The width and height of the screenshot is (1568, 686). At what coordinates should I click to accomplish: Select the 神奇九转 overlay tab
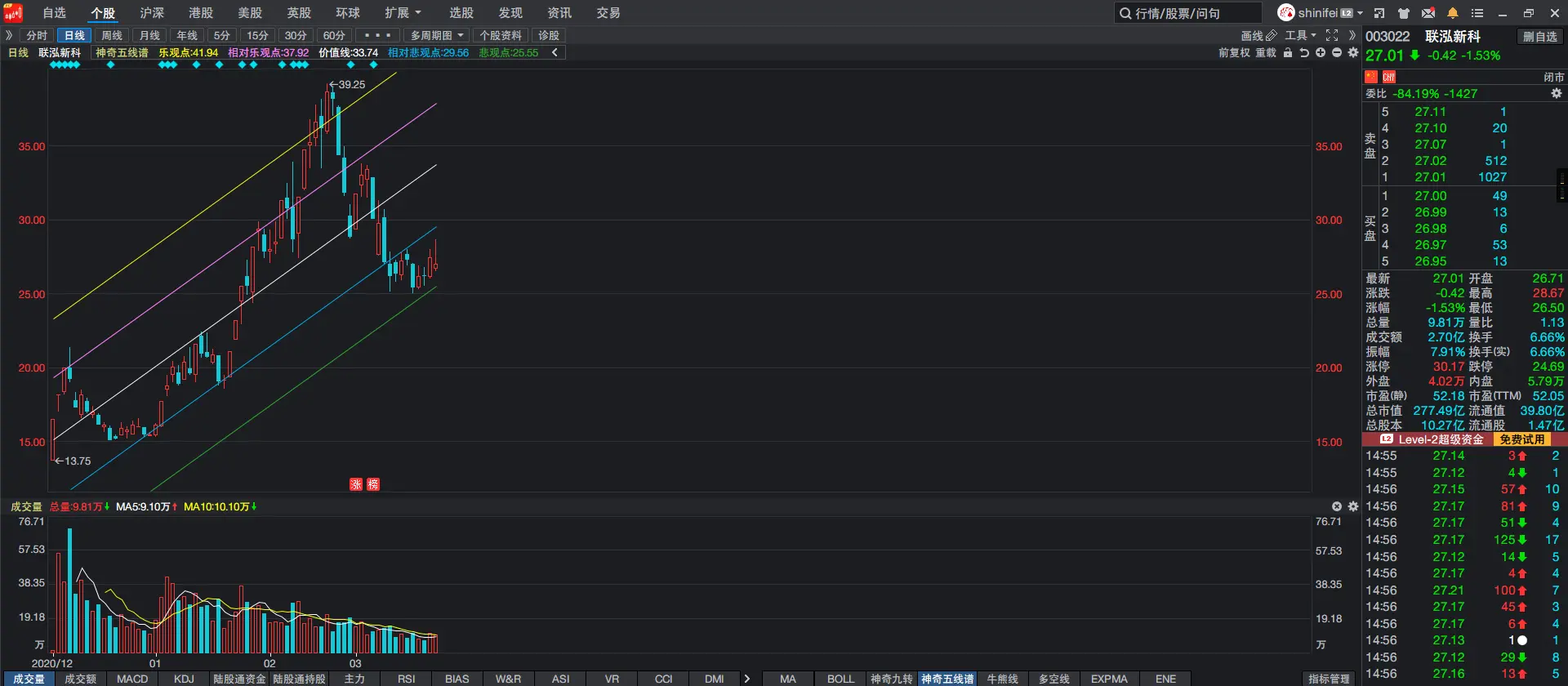click(892, 679)
